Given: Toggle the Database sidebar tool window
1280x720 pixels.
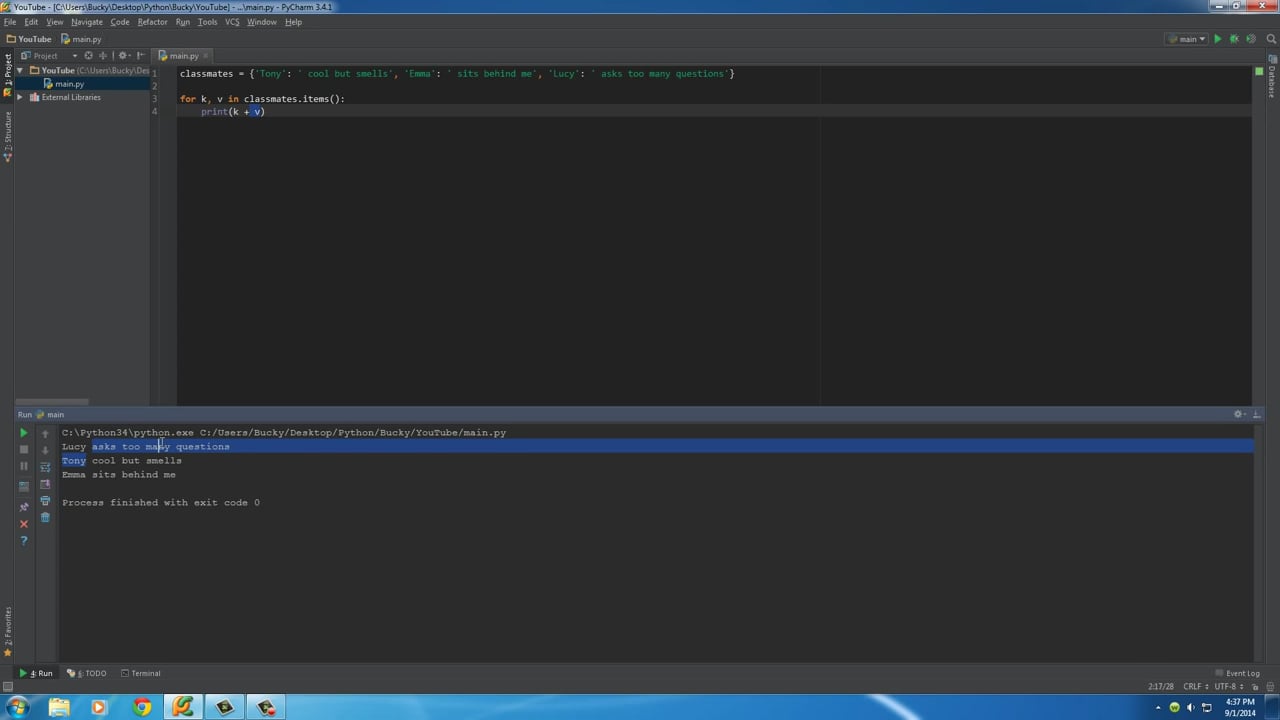Looking at the screenshot, I should (1272, 76).
